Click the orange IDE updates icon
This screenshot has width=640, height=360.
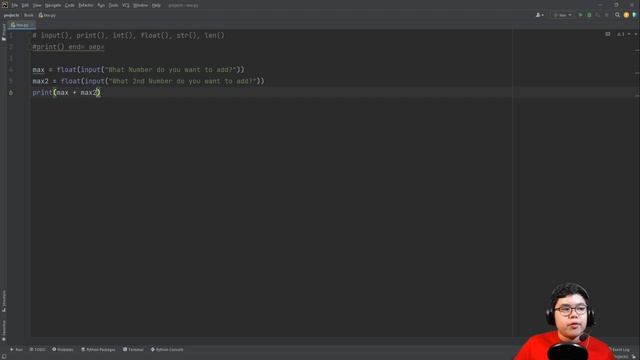pos(626,15)
